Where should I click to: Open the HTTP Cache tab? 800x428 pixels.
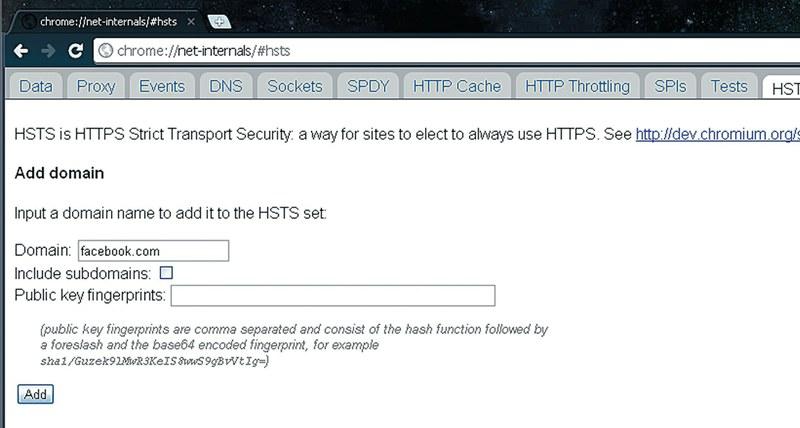tap(456, 87)
